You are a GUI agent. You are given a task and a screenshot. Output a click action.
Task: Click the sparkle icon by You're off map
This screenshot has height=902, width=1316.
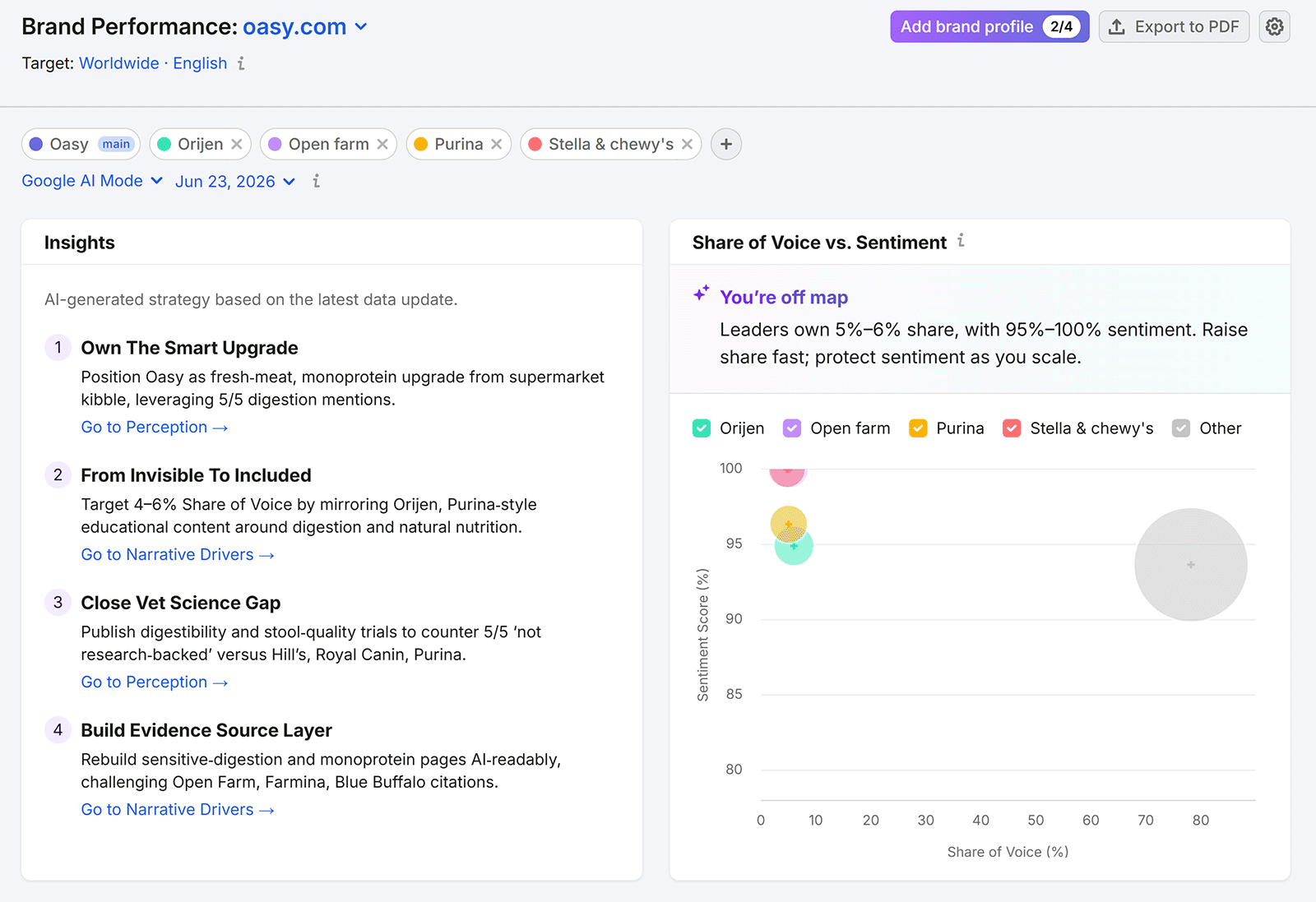click(702, 294)
